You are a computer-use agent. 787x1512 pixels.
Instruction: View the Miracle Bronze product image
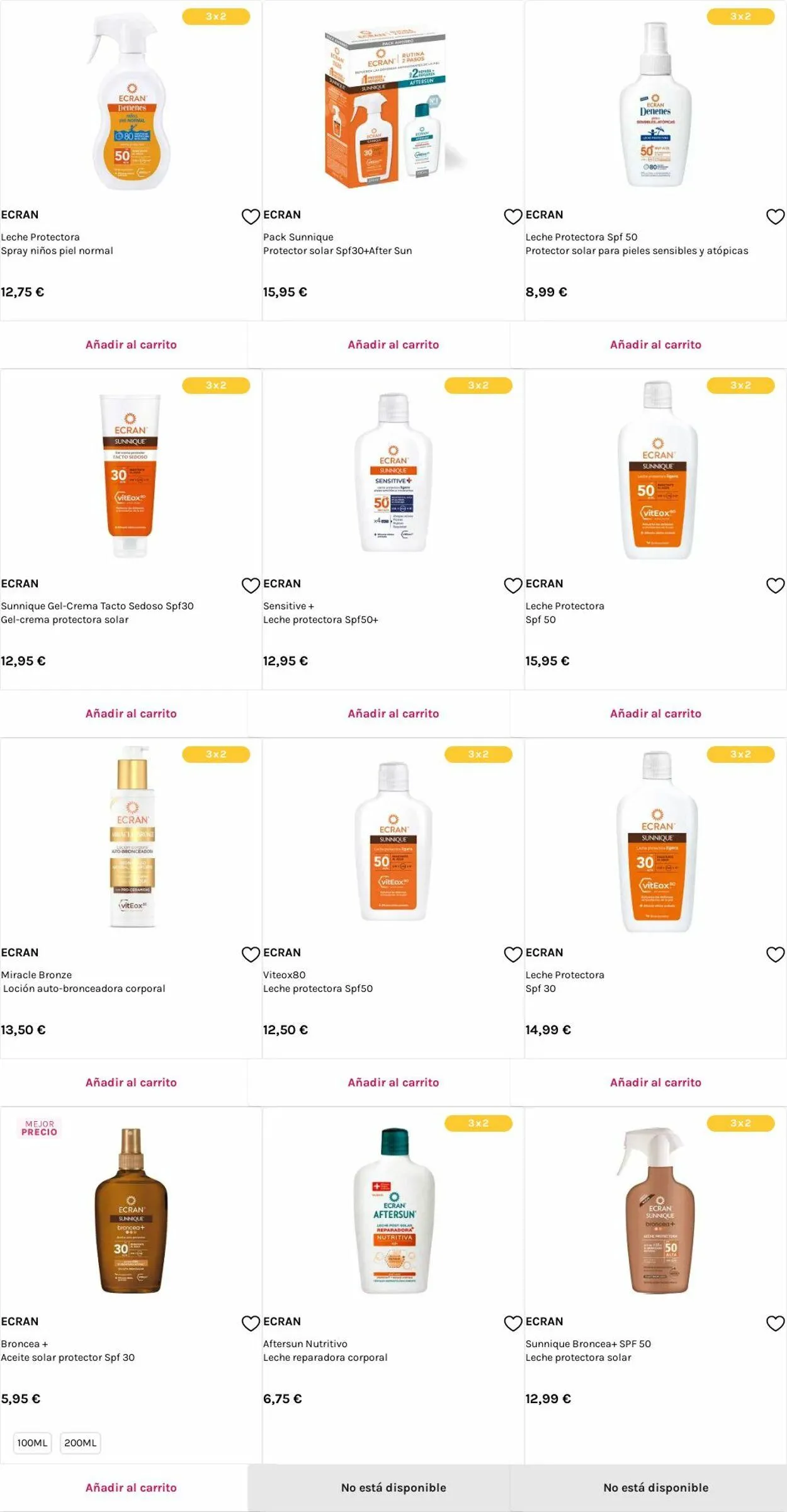pos(132,837)
